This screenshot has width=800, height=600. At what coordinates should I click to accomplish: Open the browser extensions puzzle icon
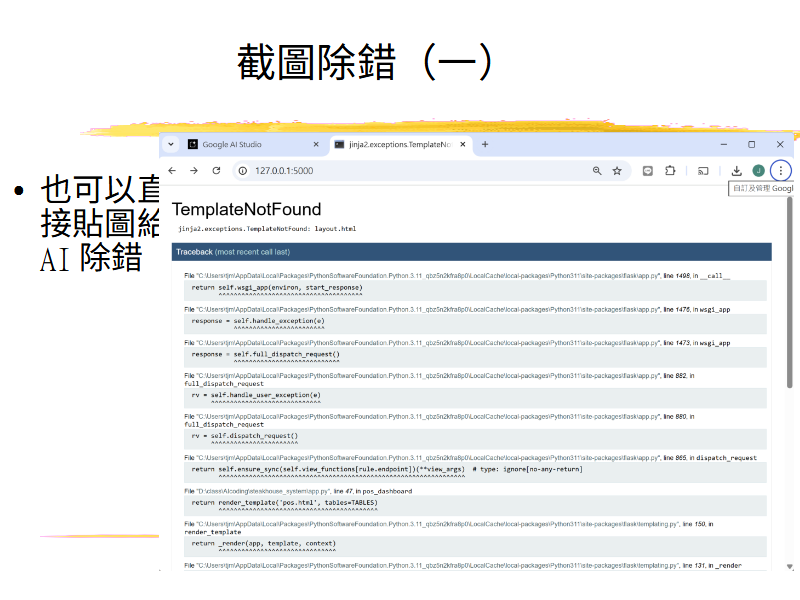pyautogui.click(x=671, y=171)
